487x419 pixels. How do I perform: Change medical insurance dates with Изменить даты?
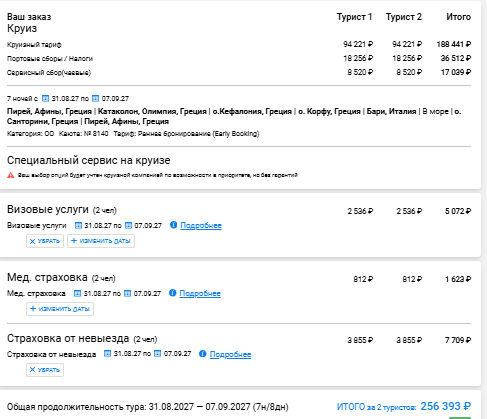coord(60,309)
